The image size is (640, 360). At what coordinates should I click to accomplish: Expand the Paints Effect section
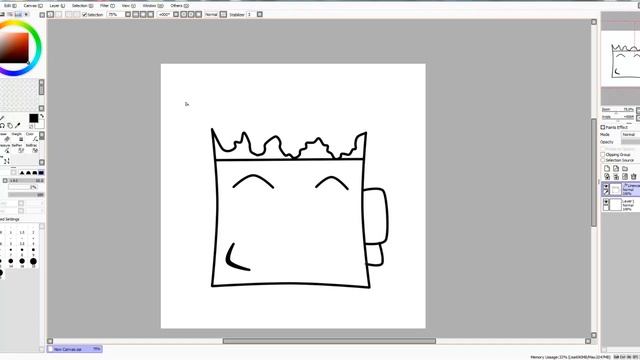[602, 127]
